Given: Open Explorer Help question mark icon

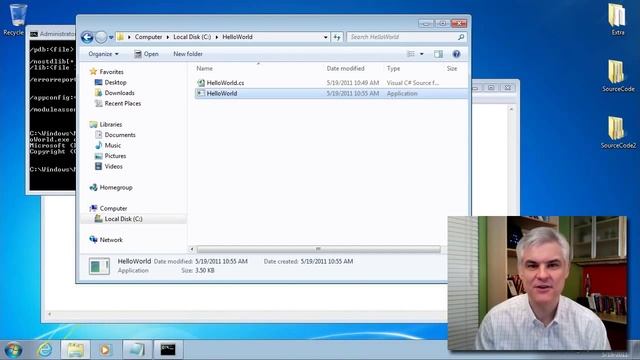Looking at the screenshot, I should pos(456,54).
